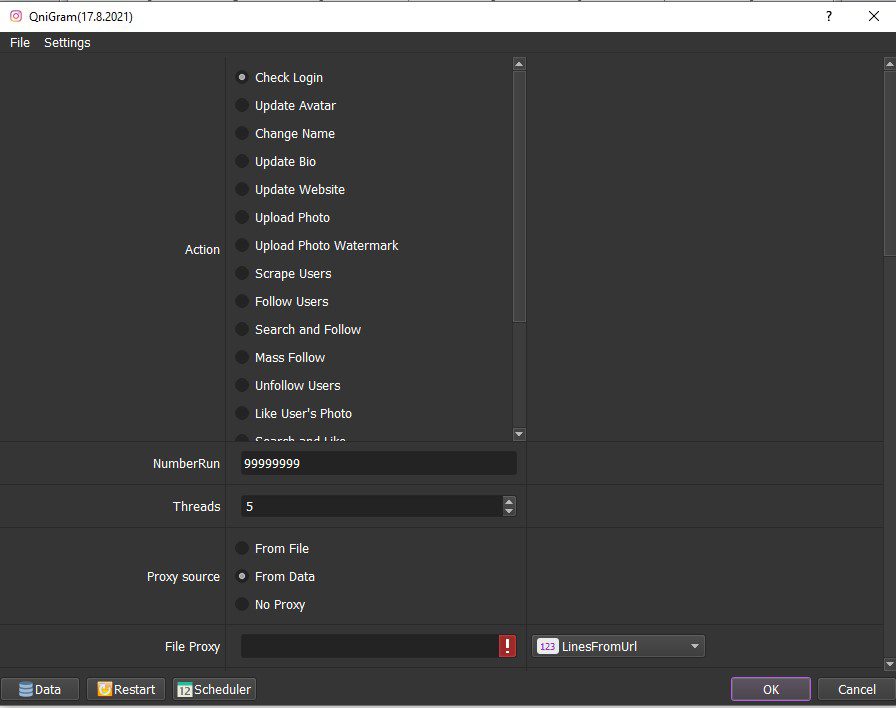The width and height of the screenshot is (896, 708).
Task: Click the Cancel button
Action: [856, 689]
